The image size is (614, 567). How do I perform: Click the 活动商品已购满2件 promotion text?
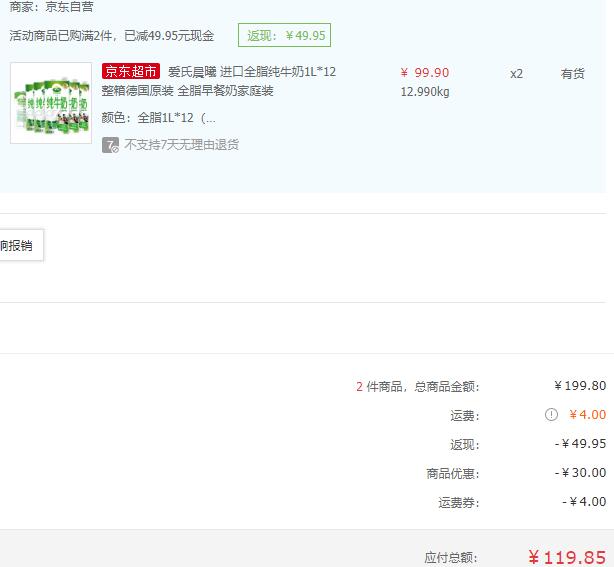[112, 36]
